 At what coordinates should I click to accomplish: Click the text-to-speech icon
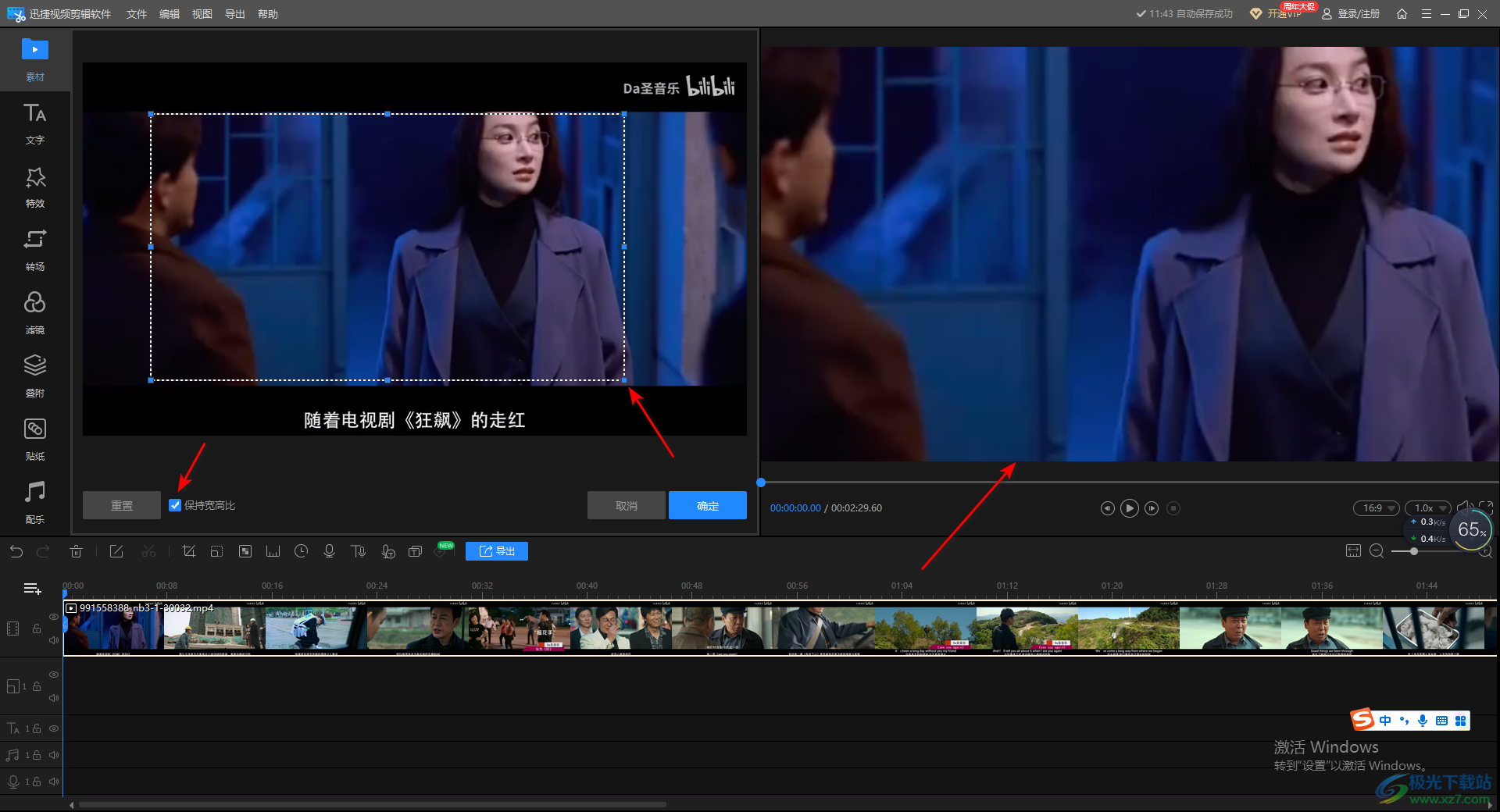tap(358, 551)
